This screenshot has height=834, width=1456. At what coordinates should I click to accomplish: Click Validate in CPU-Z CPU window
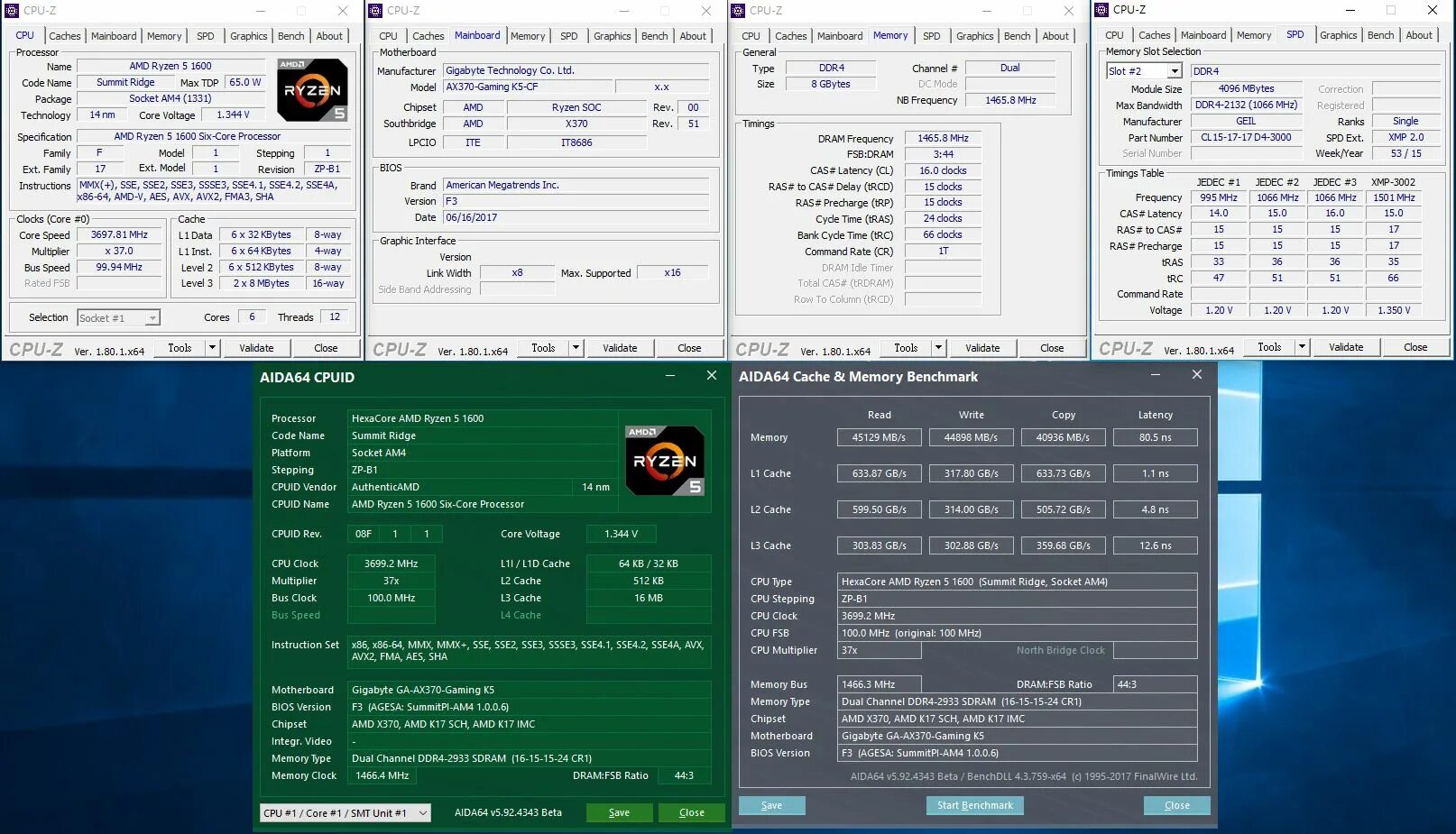[256, 348]
